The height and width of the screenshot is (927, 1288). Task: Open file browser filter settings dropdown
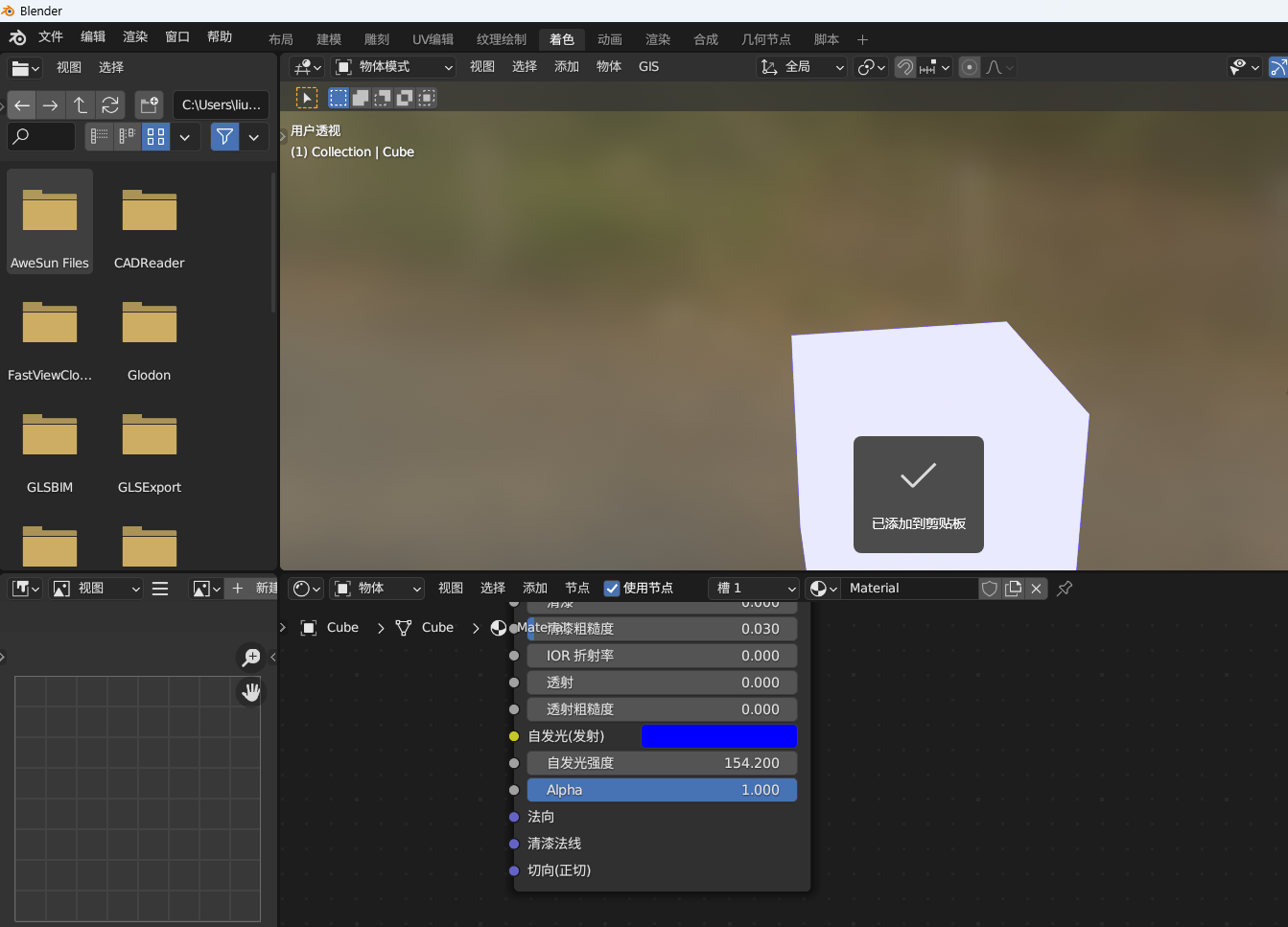tap(254, 136)
